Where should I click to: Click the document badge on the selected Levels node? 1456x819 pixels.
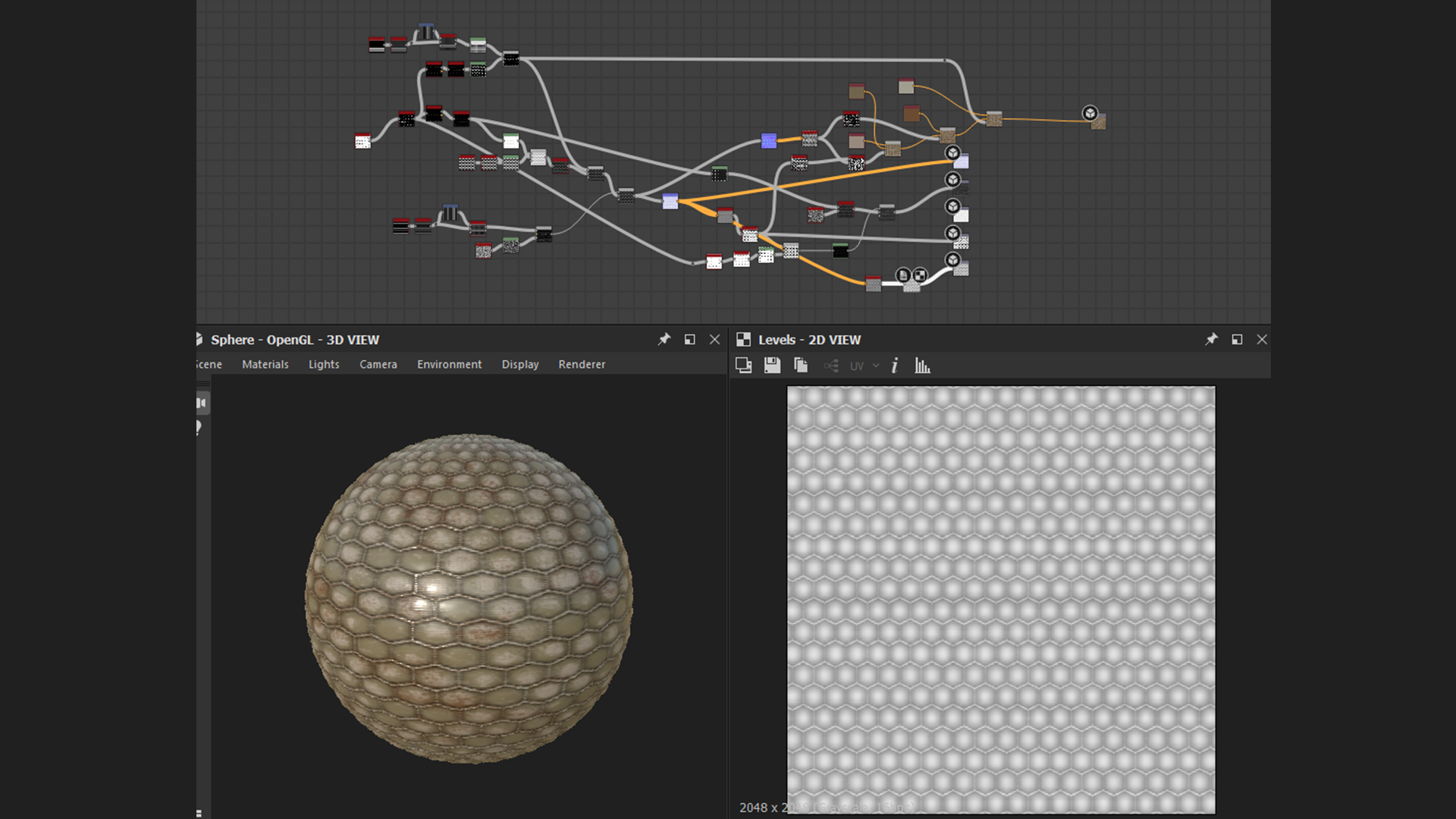pyautogui.click(x=902, y=275)
